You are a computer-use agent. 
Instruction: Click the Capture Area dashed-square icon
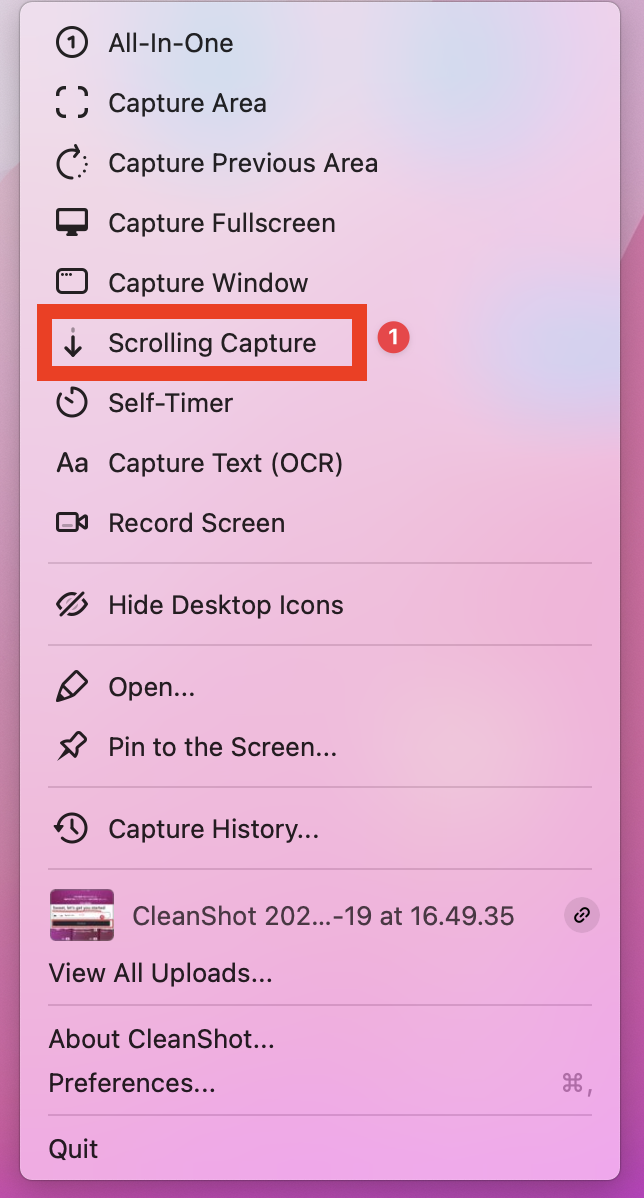pyautogui.click(x=72, y=103)
